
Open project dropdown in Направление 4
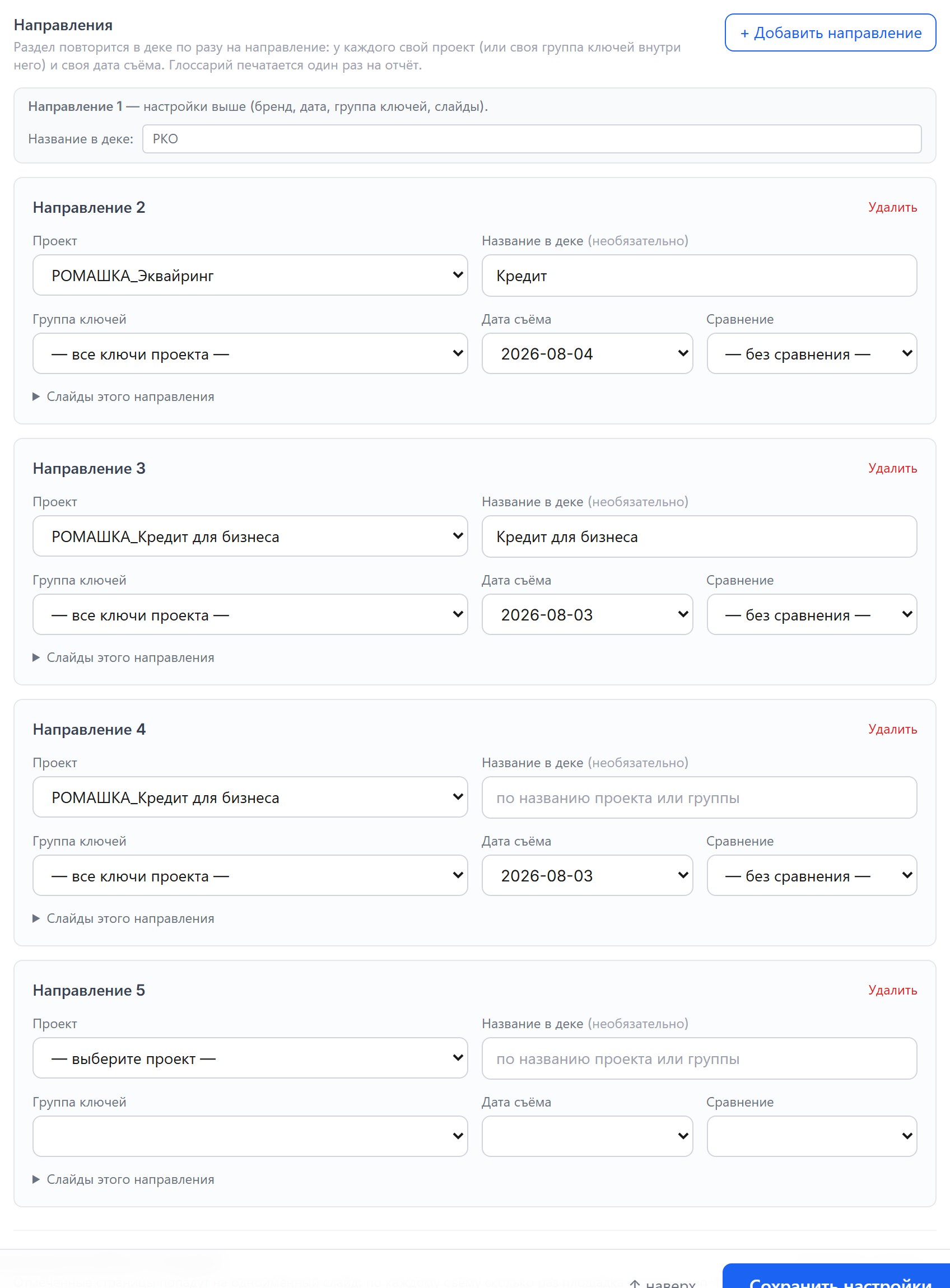click(250, 797)
